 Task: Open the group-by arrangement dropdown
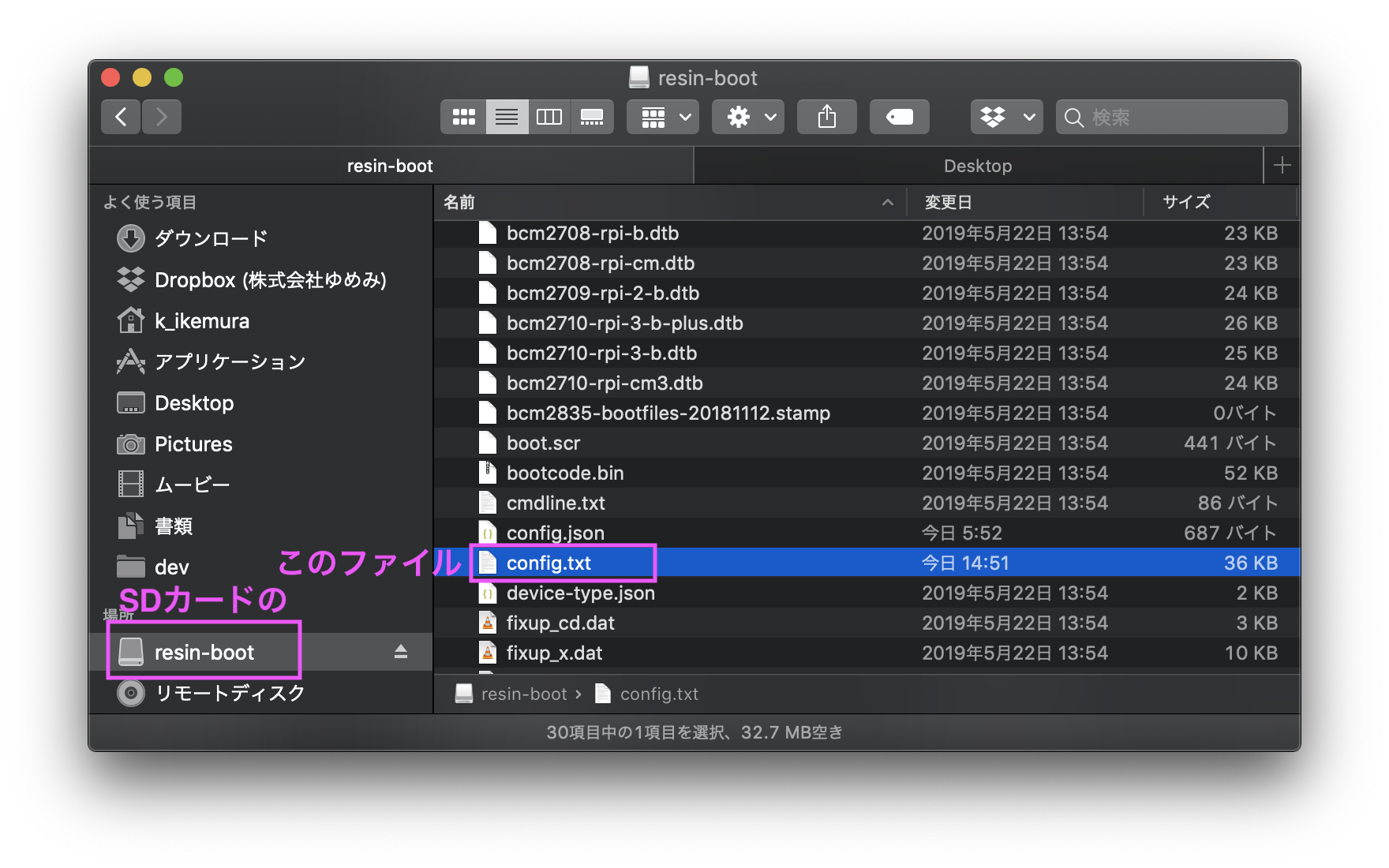point(663,117)
